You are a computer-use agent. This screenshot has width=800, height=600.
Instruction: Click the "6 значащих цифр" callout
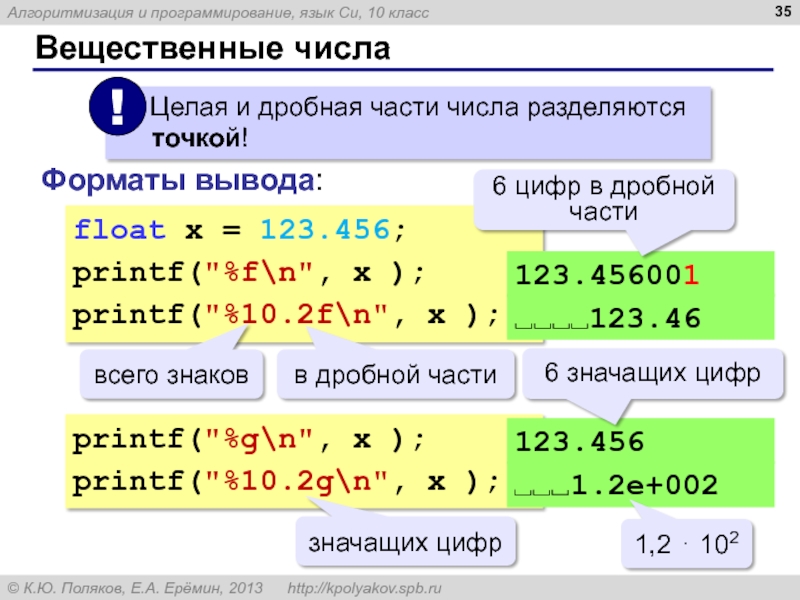(651, 373)
